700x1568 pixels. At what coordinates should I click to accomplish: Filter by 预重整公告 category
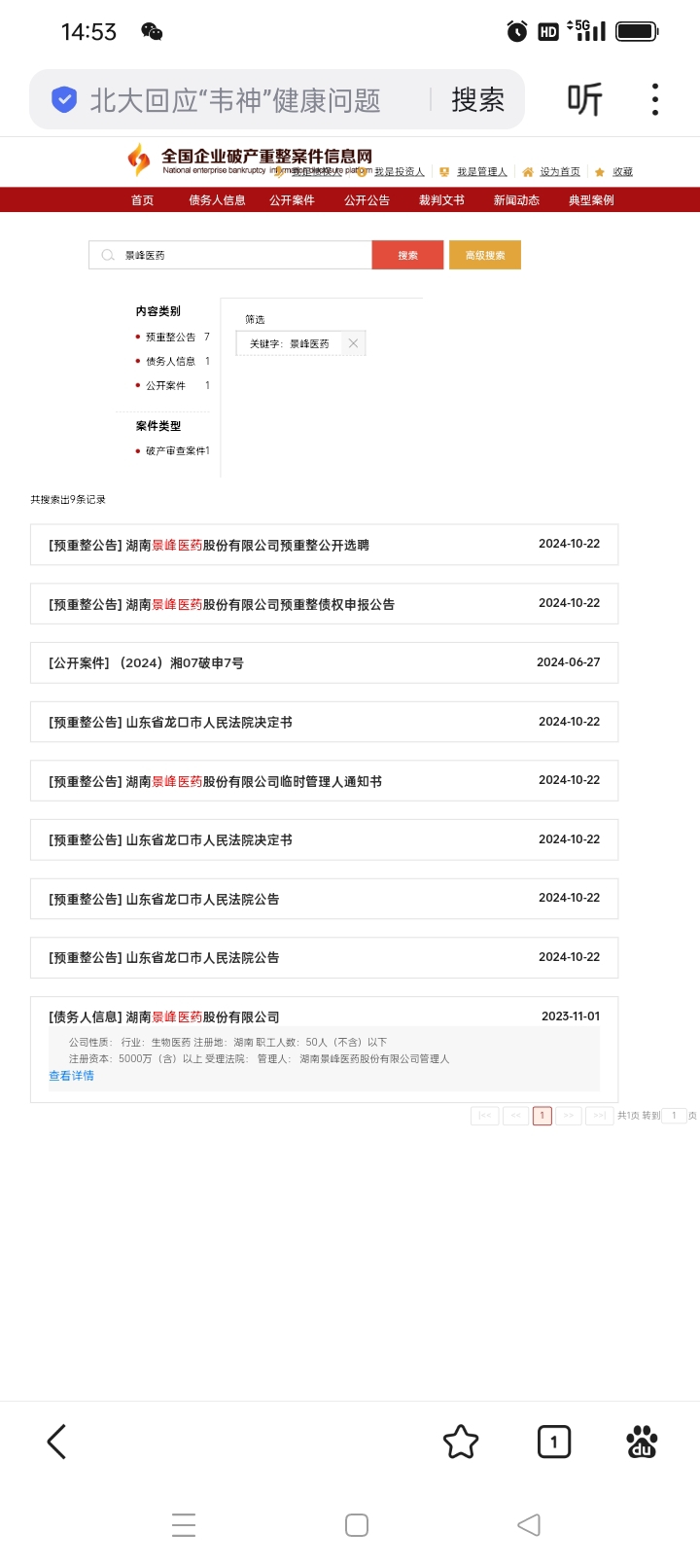[171, 337]
